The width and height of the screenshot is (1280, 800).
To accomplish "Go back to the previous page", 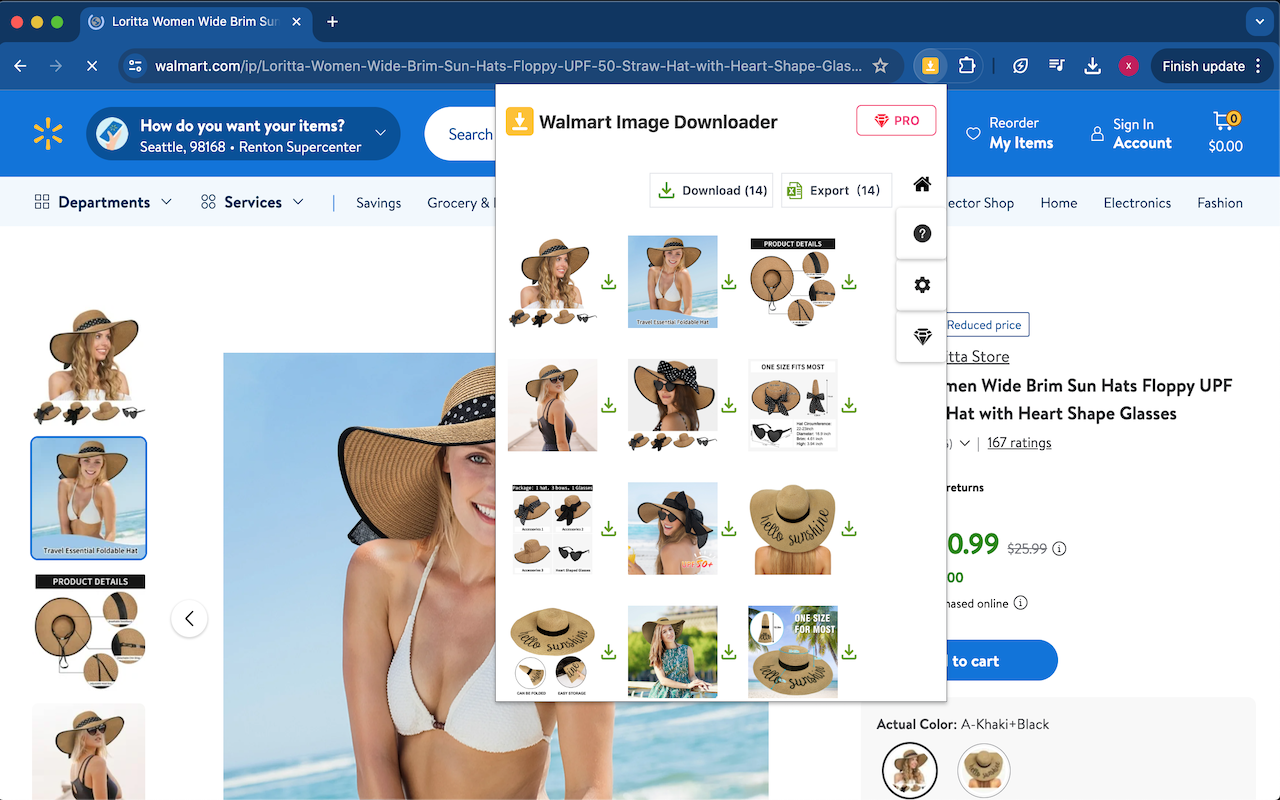I will (21, 66).
